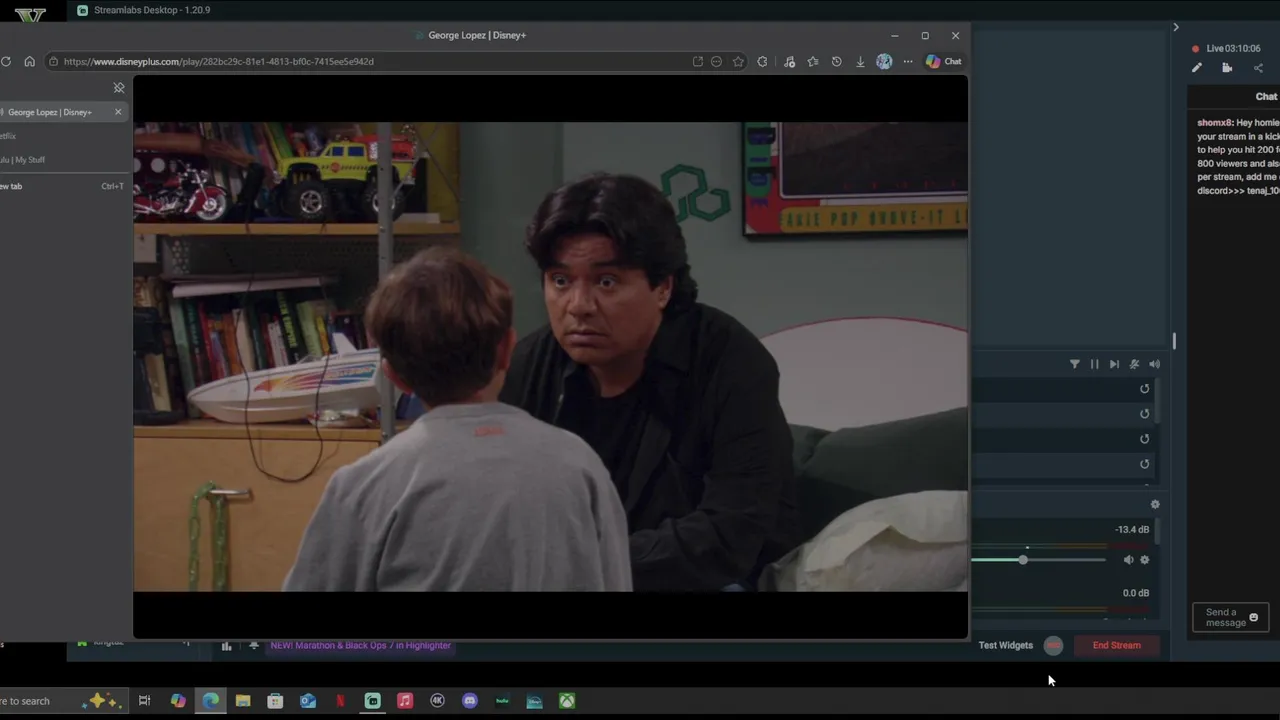Open Copilot Chat button in browser
The width and height of the screenshot is (1280, 720).
point(943,61)
